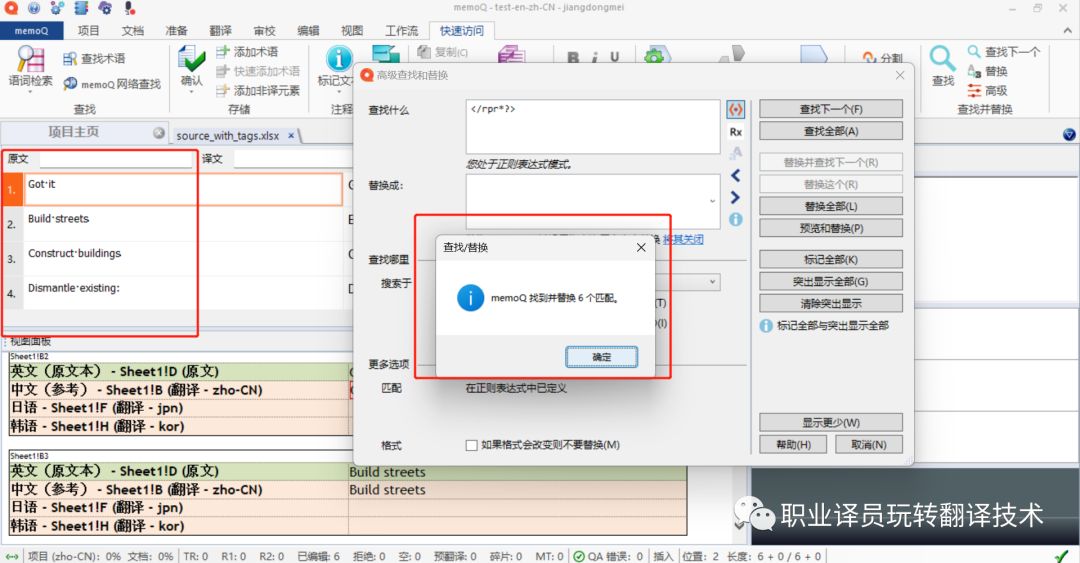Close the 查找/替换 message box with its X
Screen dimensions: 1080x563
pyautogui.click(x=641, y=247)
